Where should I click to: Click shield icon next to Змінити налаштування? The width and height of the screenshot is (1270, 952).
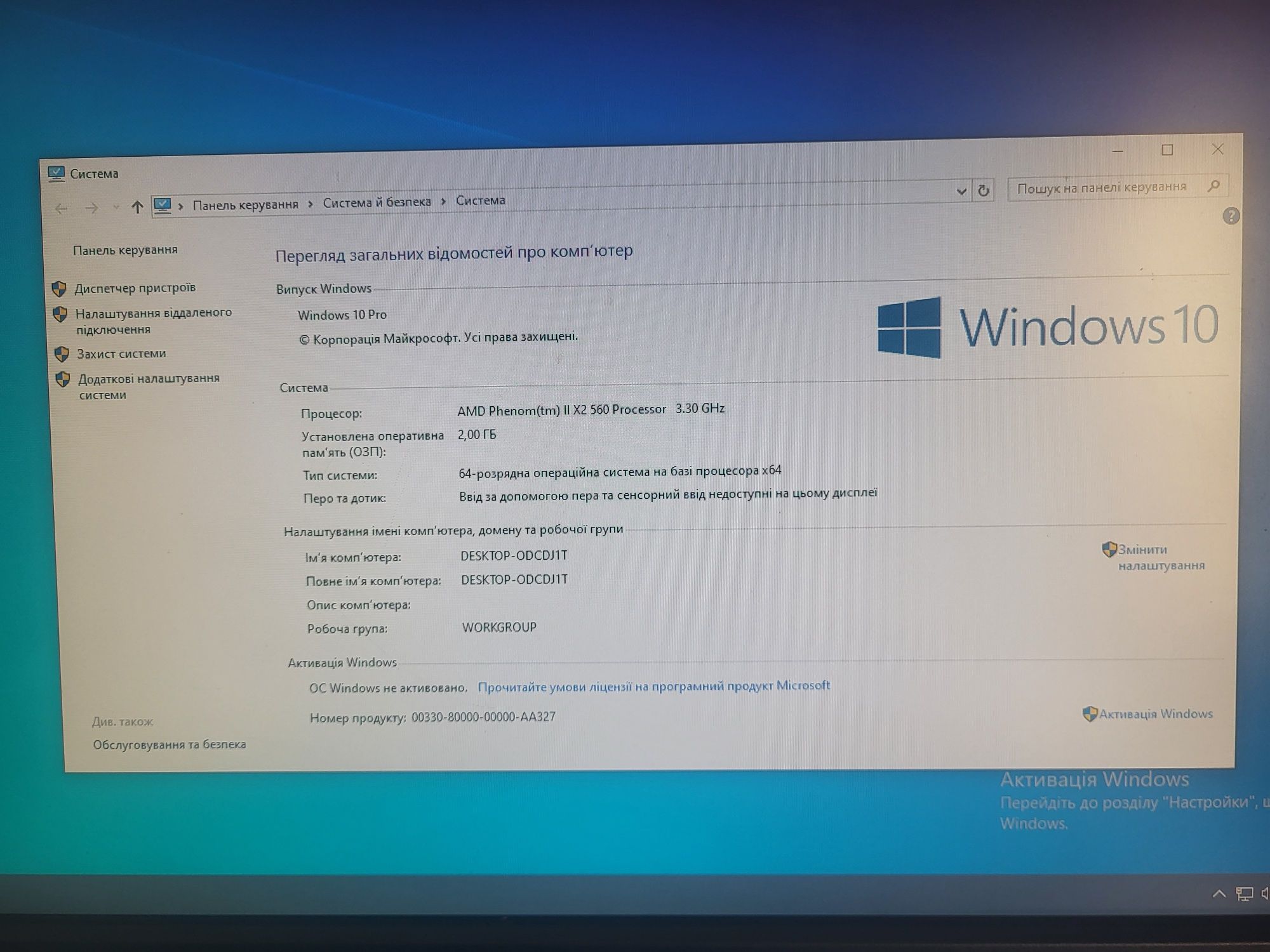point(1109,550)
